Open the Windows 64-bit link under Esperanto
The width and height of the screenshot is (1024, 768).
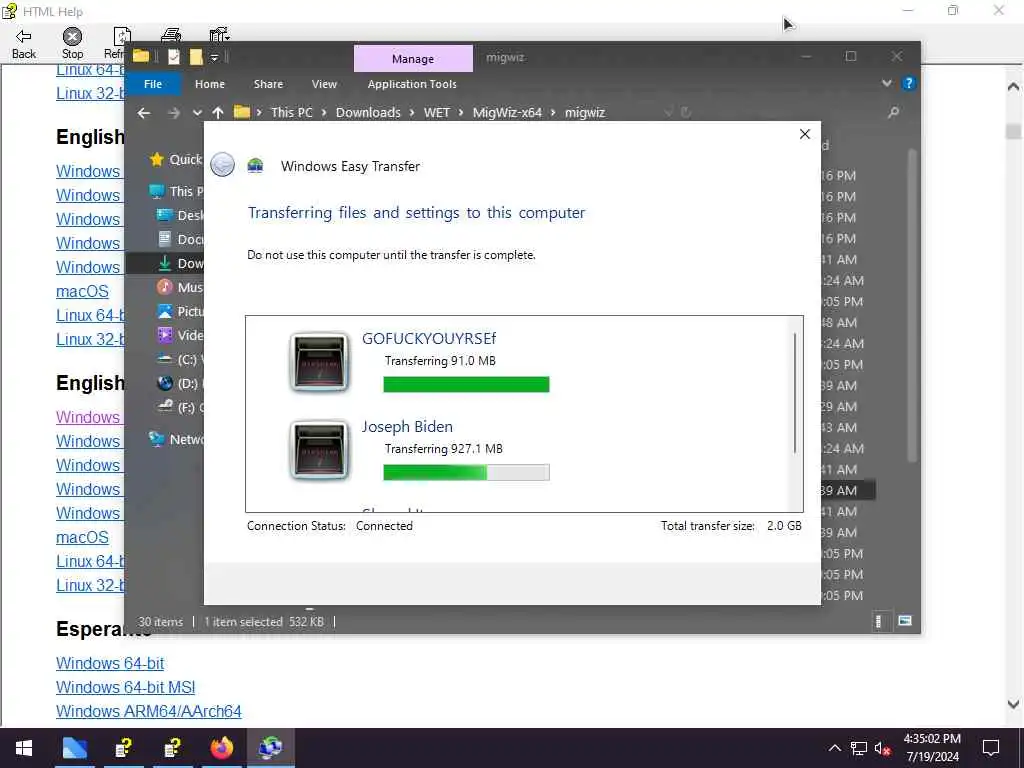110,663
